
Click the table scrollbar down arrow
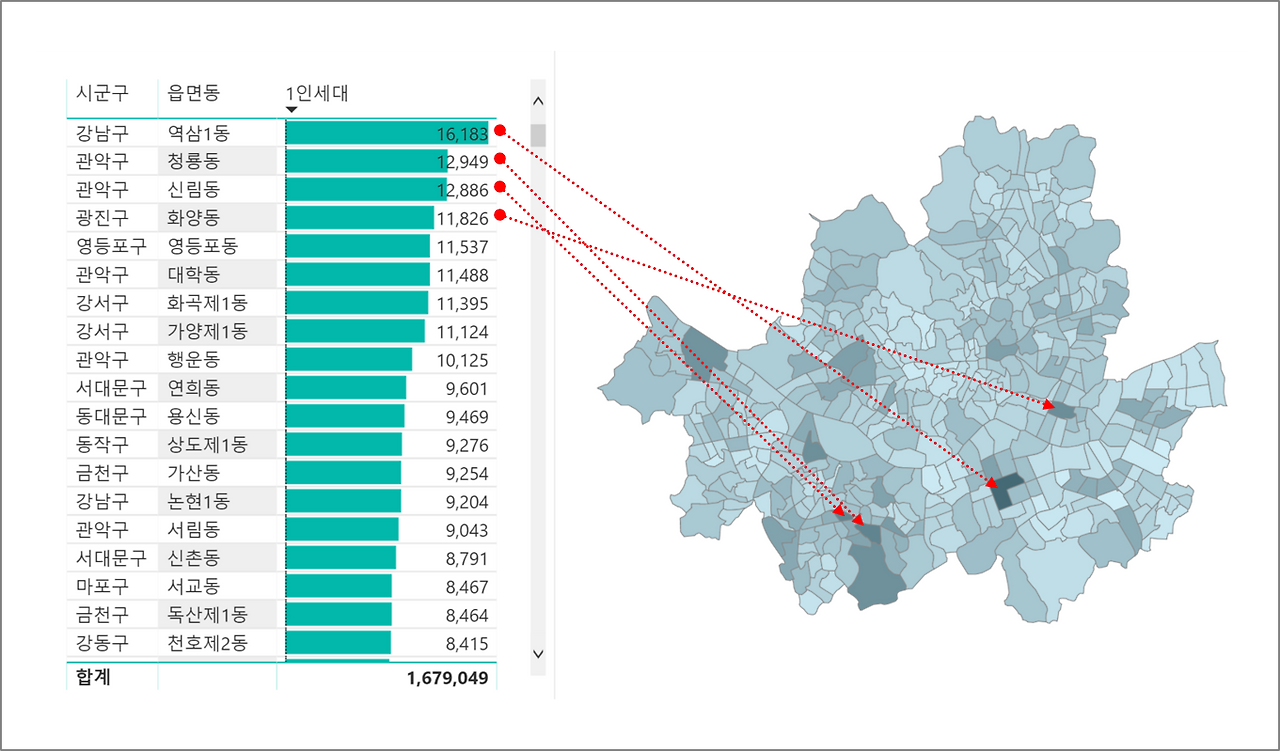(538, 654)
